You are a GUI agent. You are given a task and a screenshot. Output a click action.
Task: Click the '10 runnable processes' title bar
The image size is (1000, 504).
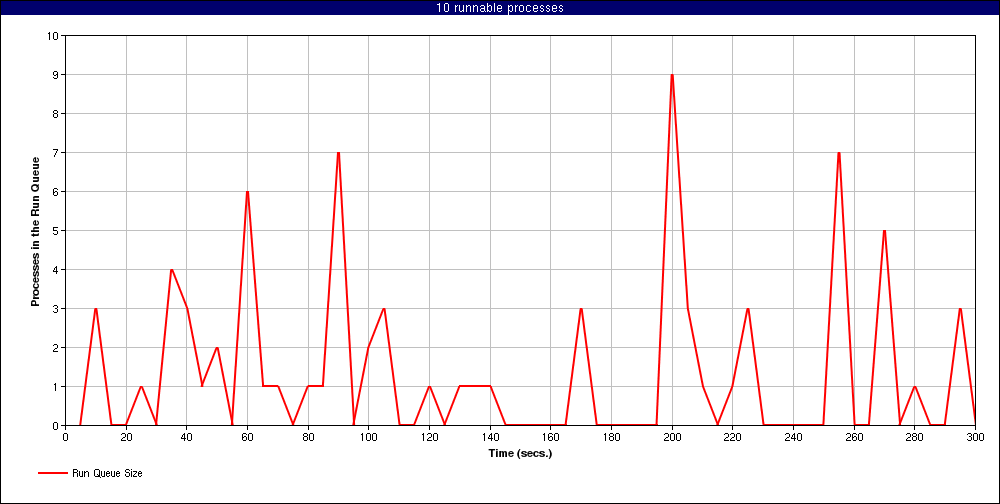coord(500,8)
